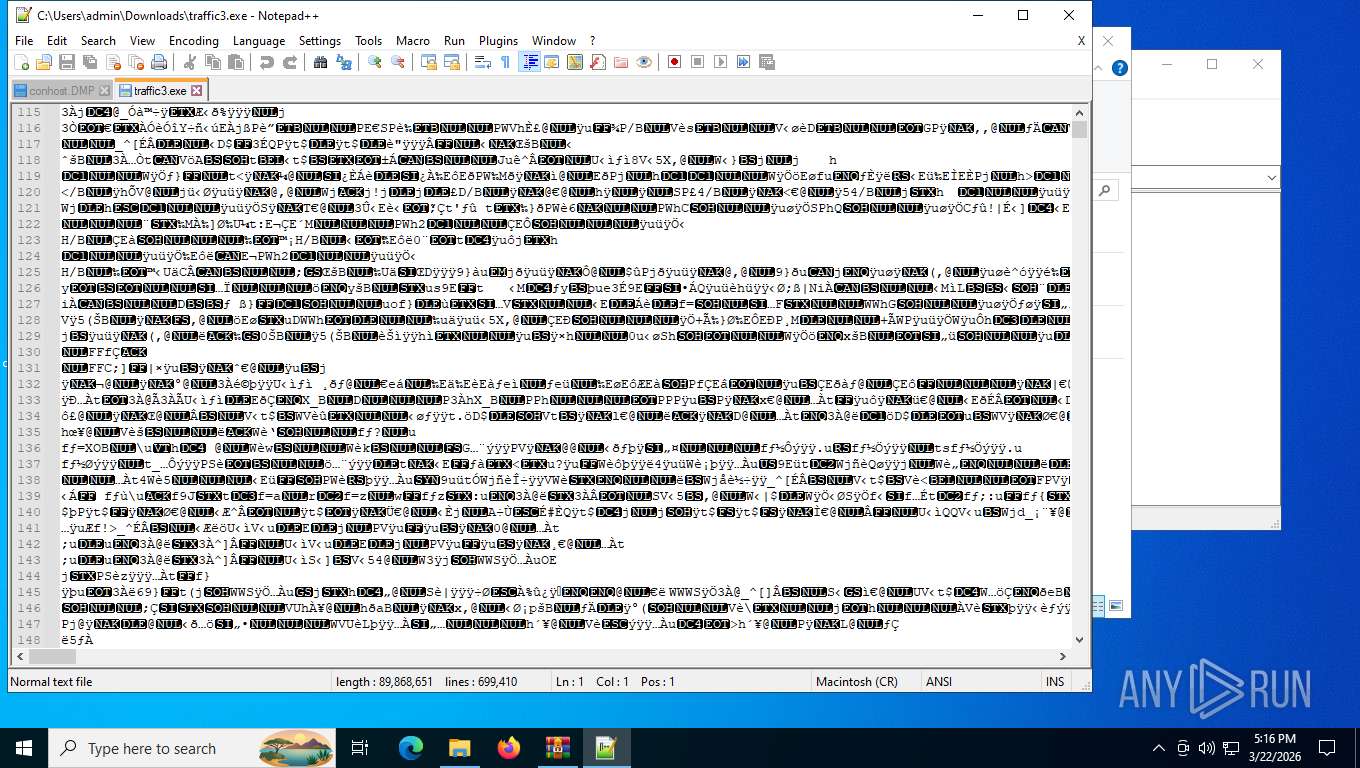This screenshot has width=1360, height=768.
Task: Open the Search menu
Action: click(x=98, y=41)
